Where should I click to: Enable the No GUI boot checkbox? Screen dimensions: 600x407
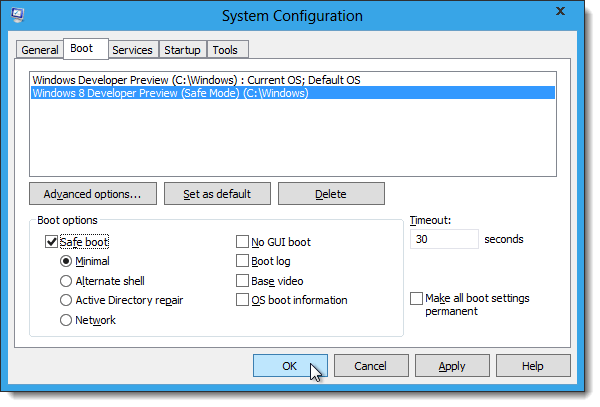(243, 241)
